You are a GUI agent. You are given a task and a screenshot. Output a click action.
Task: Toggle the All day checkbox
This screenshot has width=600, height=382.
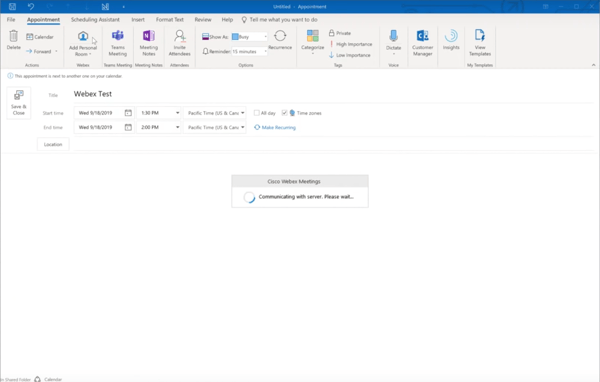(257, 113)
